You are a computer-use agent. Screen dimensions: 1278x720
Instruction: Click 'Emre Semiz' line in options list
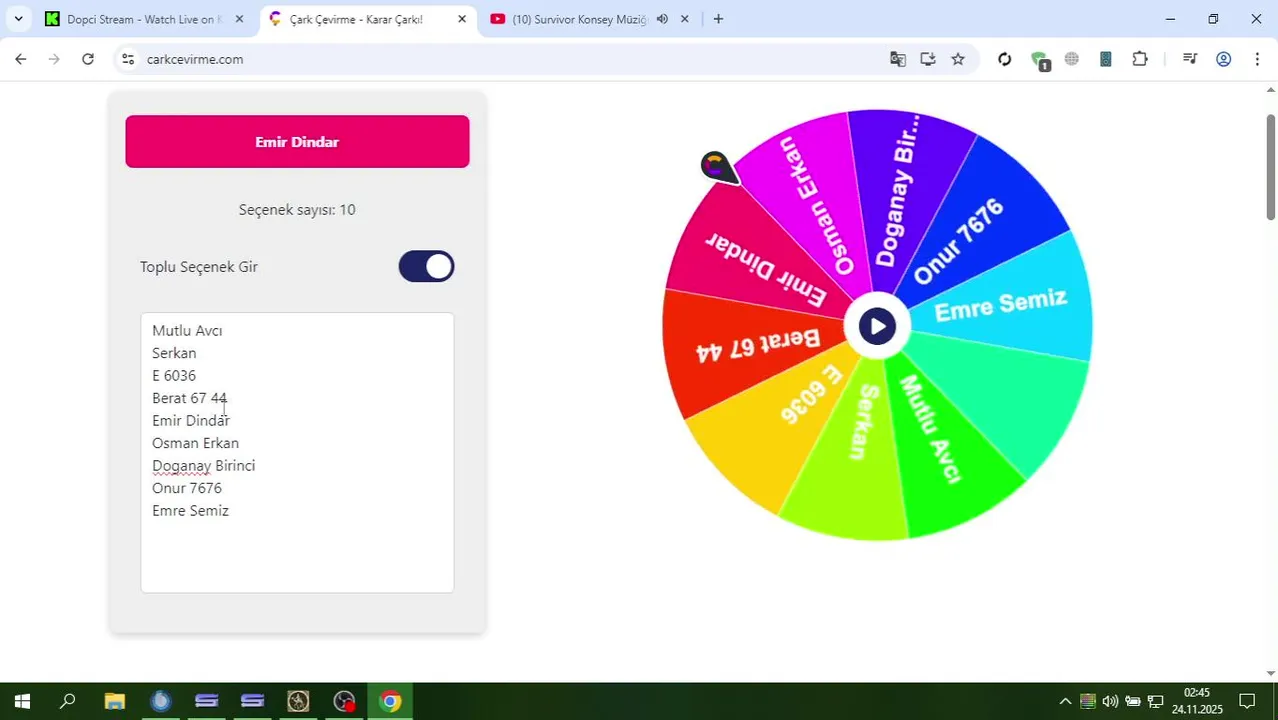pyautogui.click(x=190, y=510)
